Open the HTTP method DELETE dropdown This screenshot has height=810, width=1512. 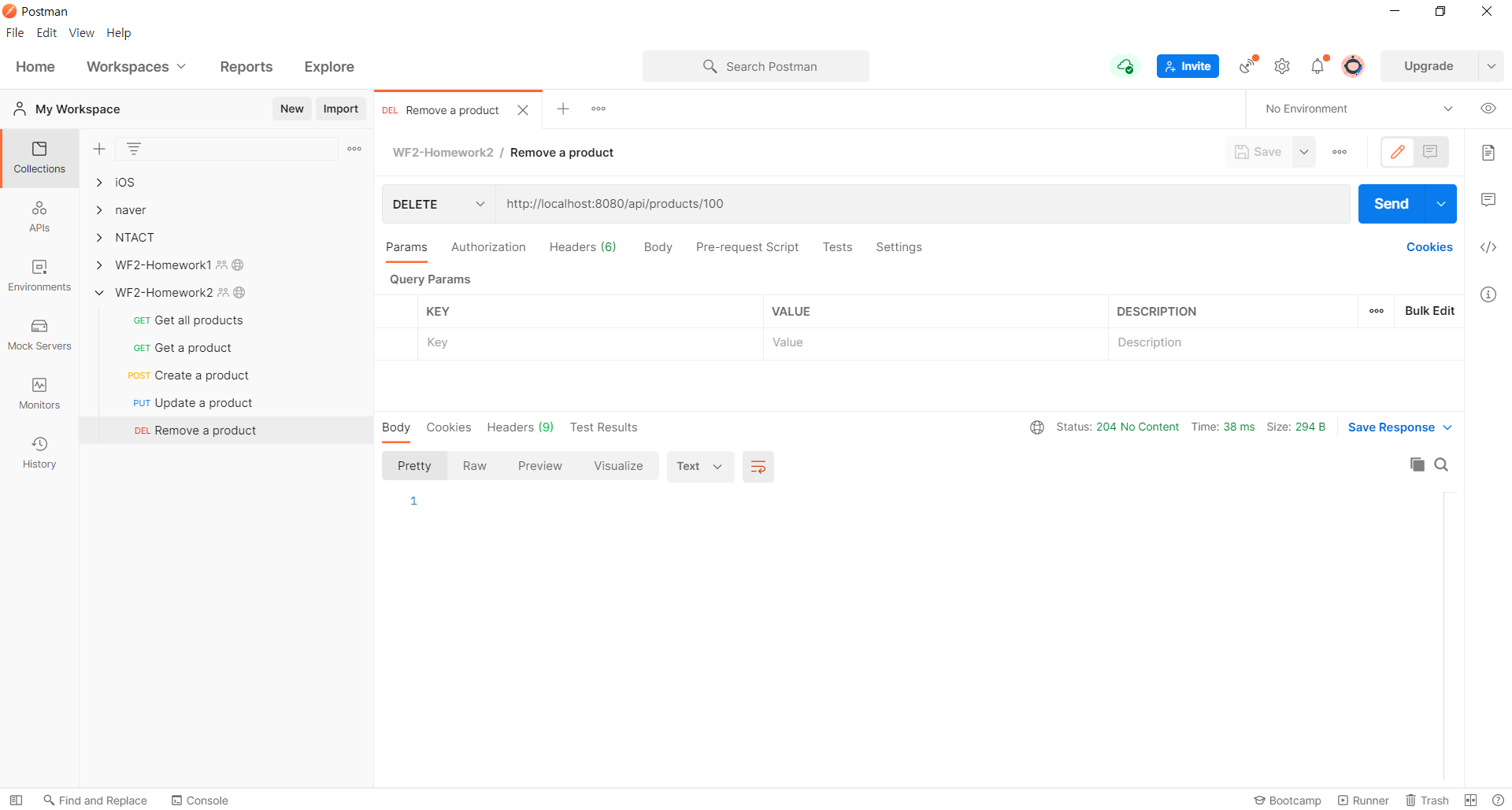439,204
